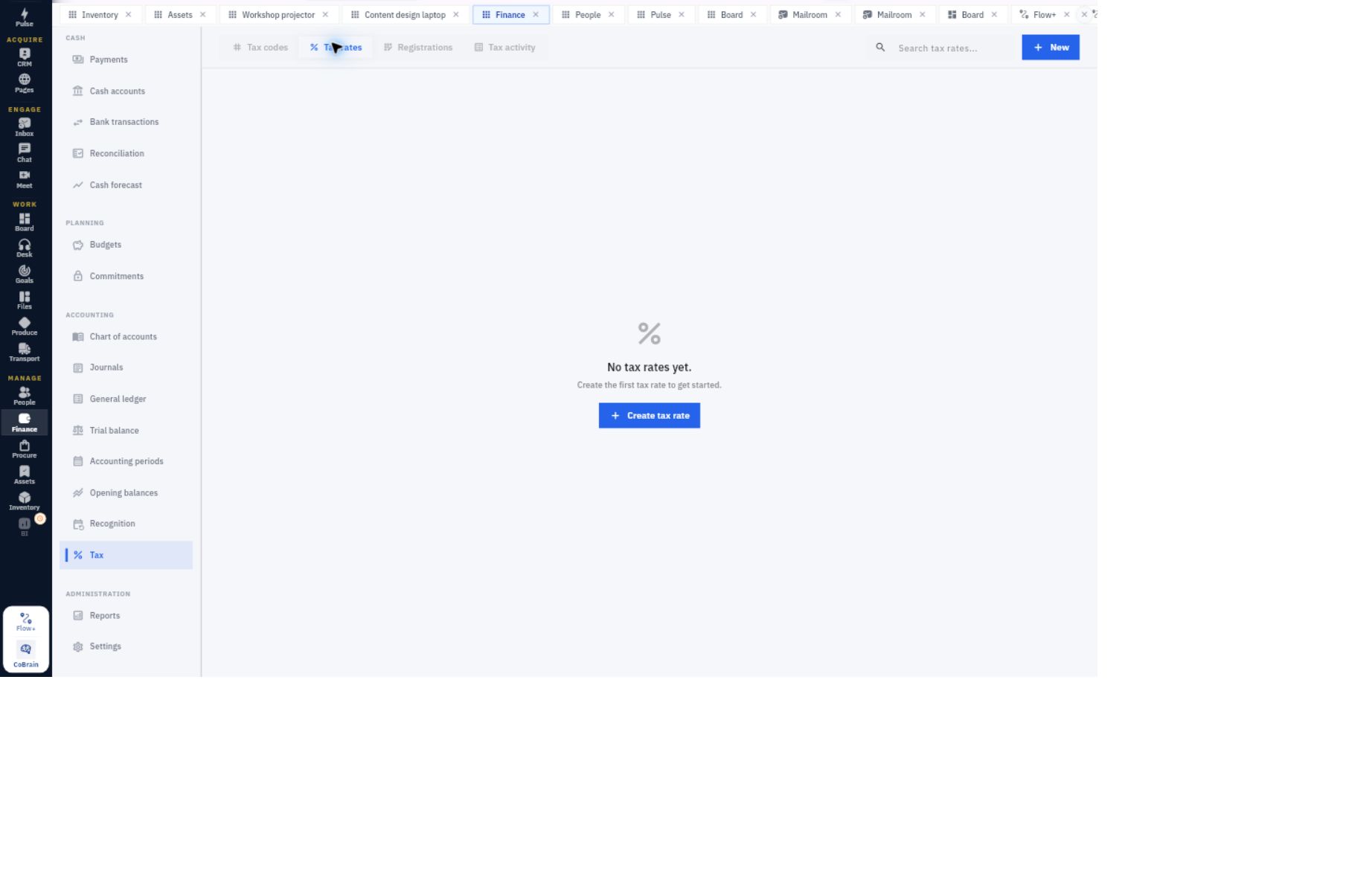Go to the Inbox module

coord(25,127)
